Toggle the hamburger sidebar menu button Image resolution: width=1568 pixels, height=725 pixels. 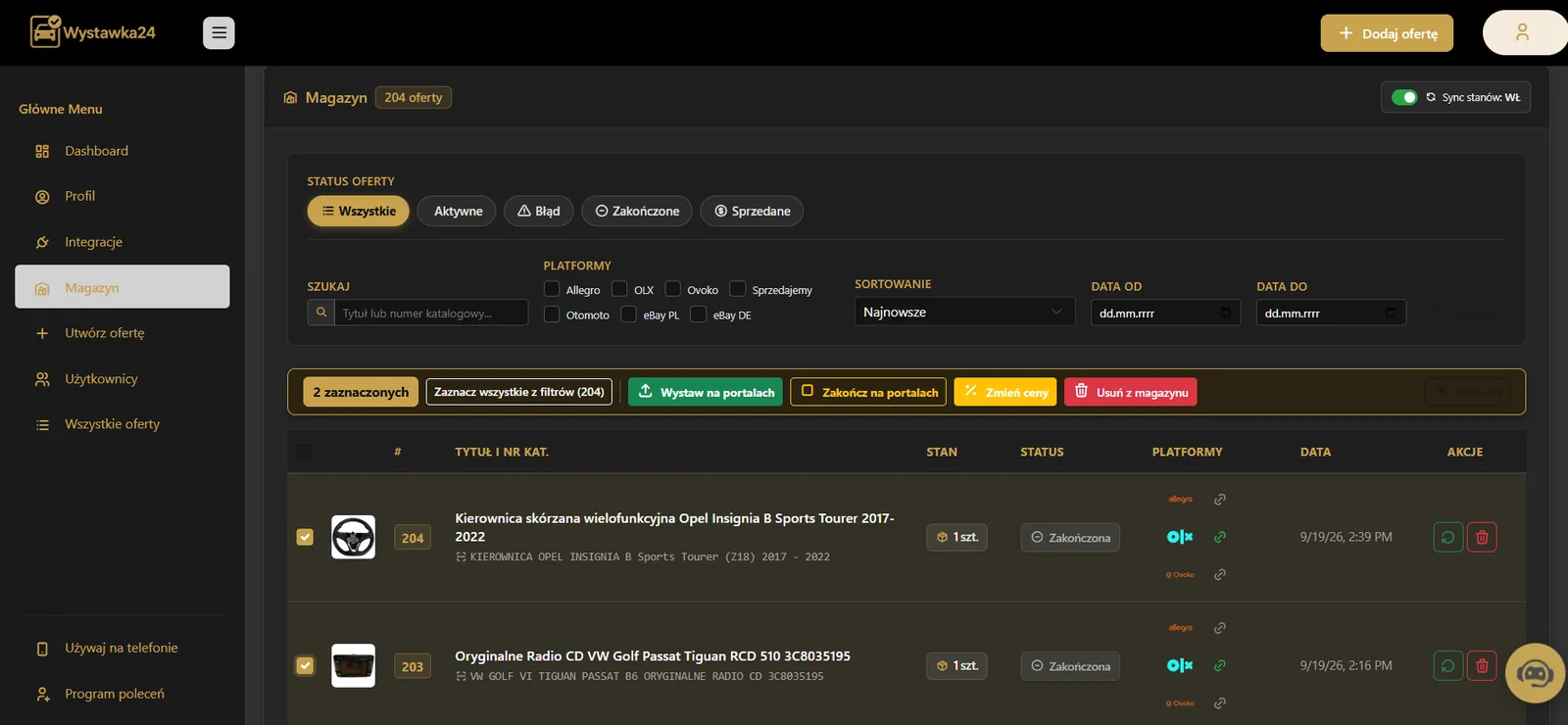click(219, 32)
